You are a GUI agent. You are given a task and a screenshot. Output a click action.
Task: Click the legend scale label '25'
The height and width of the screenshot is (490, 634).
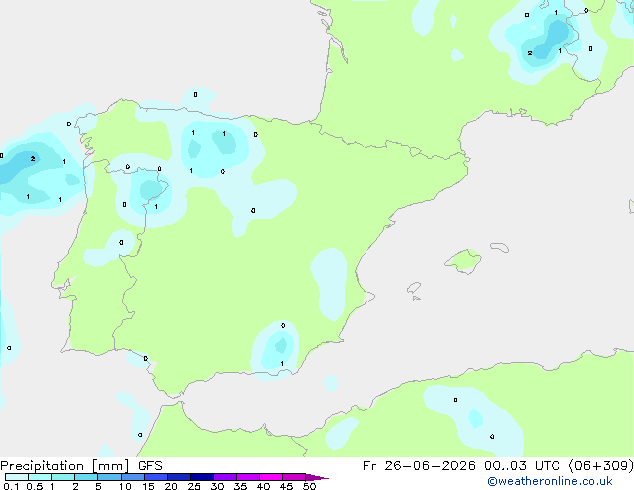point(194,486)
